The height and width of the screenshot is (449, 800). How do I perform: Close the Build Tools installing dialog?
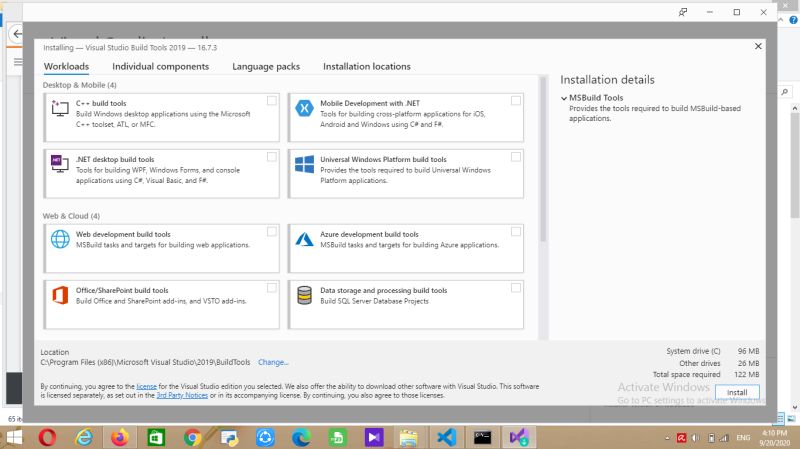[x=758, y=46]
